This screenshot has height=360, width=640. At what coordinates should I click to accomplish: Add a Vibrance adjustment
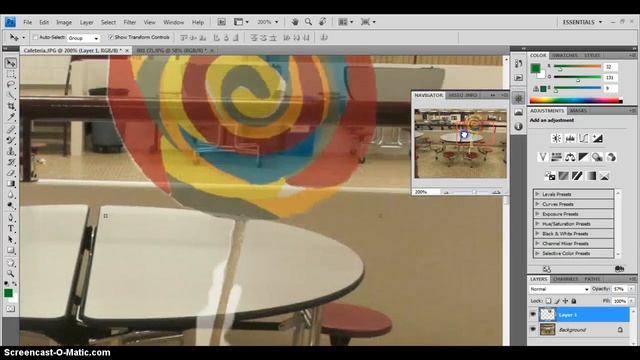(x=542, y=157)
